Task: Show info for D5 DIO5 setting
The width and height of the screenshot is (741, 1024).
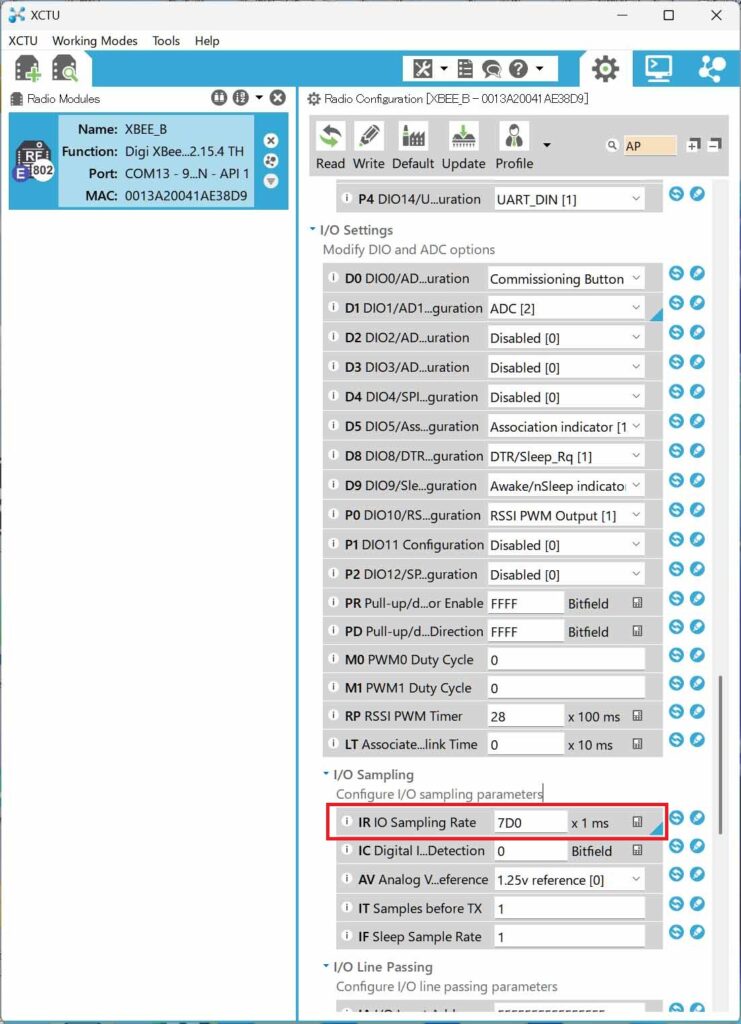Action: coord(333,425)
